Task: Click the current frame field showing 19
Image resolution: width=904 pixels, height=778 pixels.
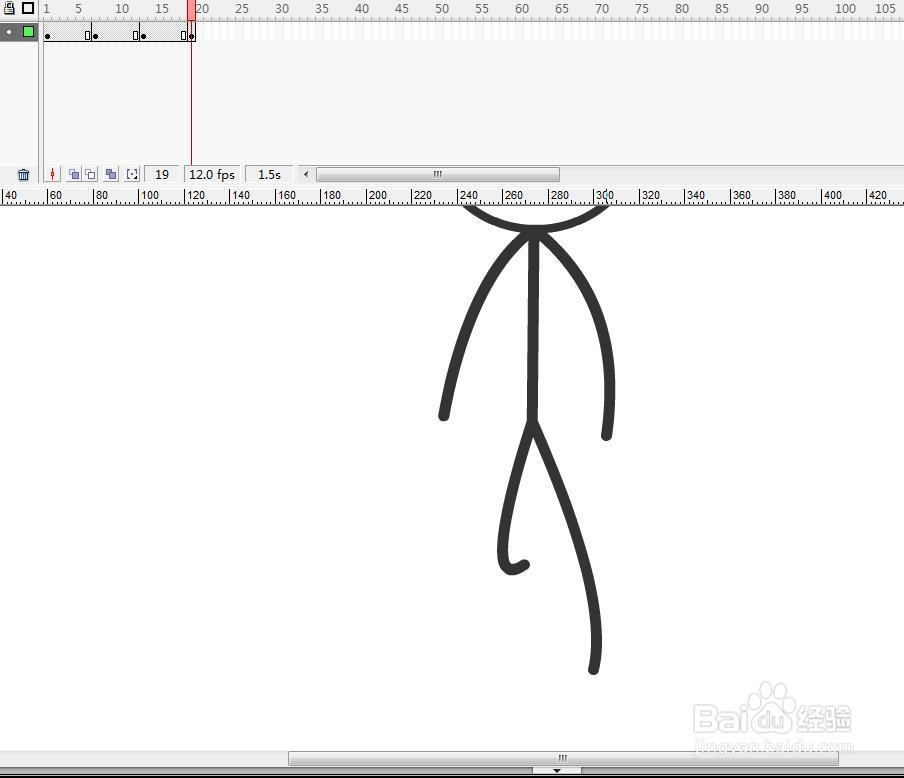Action: (x=162, y=174)
